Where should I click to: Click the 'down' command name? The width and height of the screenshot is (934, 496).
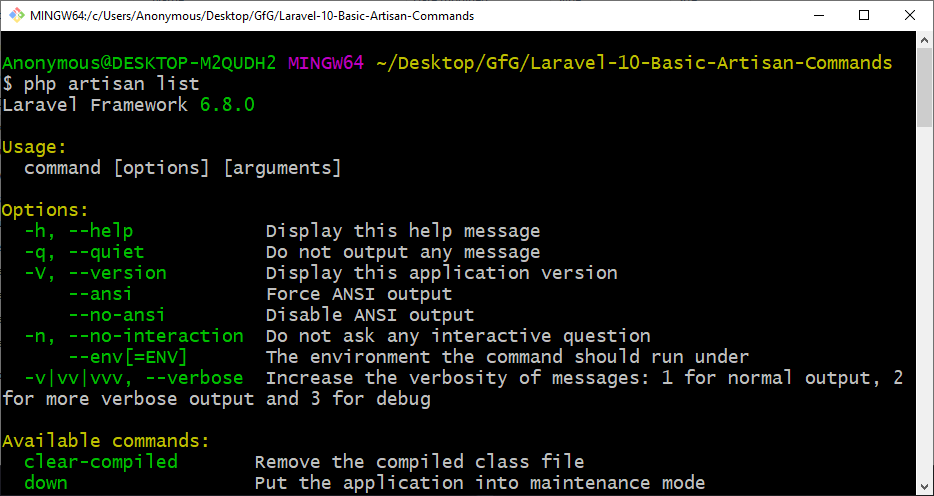[x=45, y=483]
